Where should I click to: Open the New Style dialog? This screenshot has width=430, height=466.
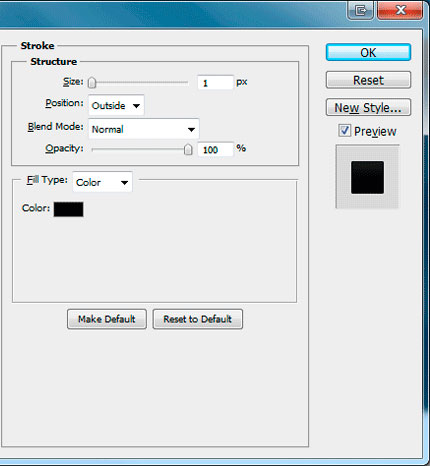(x=368, y=107)
